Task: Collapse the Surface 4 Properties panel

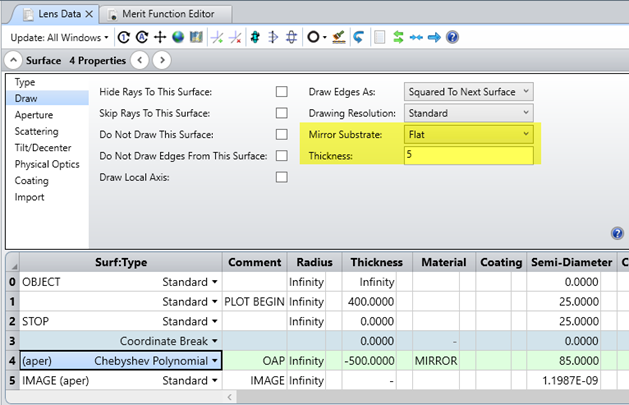Action: coord(13,61)
